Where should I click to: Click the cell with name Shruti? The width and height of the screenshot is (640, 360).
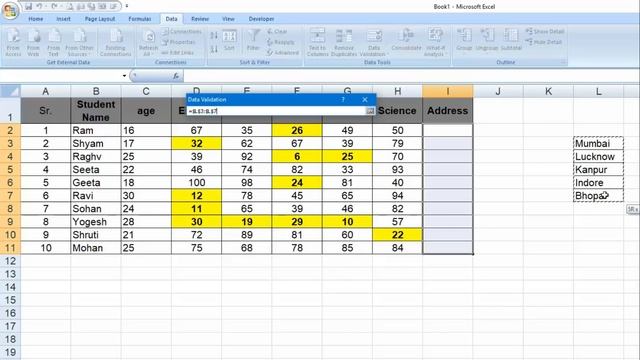coord(96,235)
